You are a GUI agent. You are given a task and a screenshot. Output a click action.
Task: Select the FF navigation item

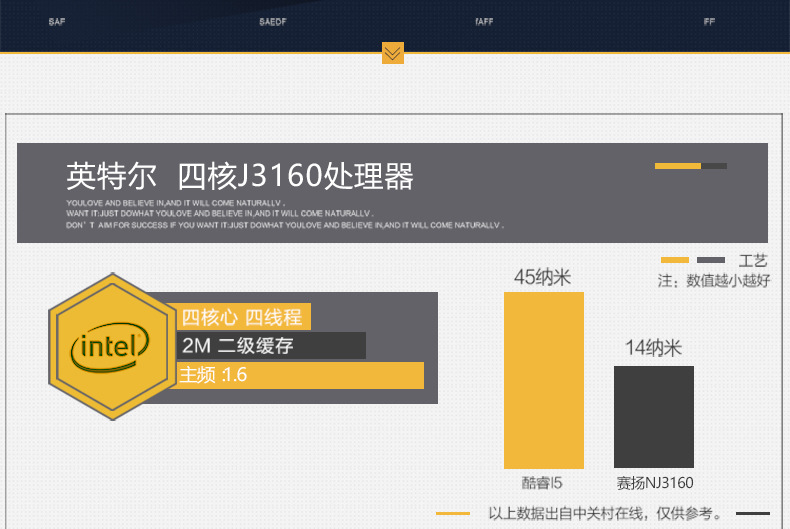point(709,22)
